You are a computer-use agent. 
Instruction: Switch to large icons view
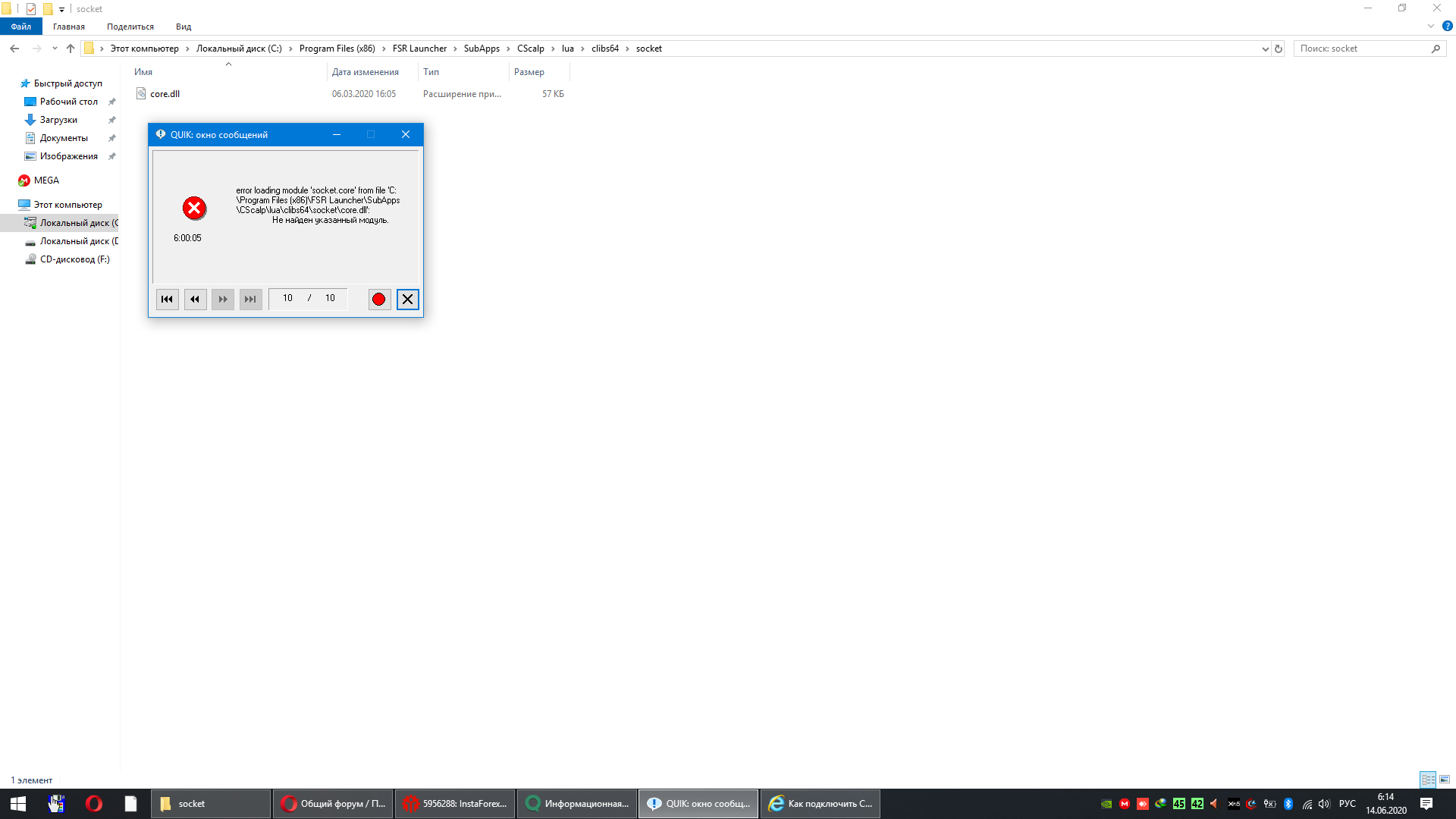pos(1445,780)
